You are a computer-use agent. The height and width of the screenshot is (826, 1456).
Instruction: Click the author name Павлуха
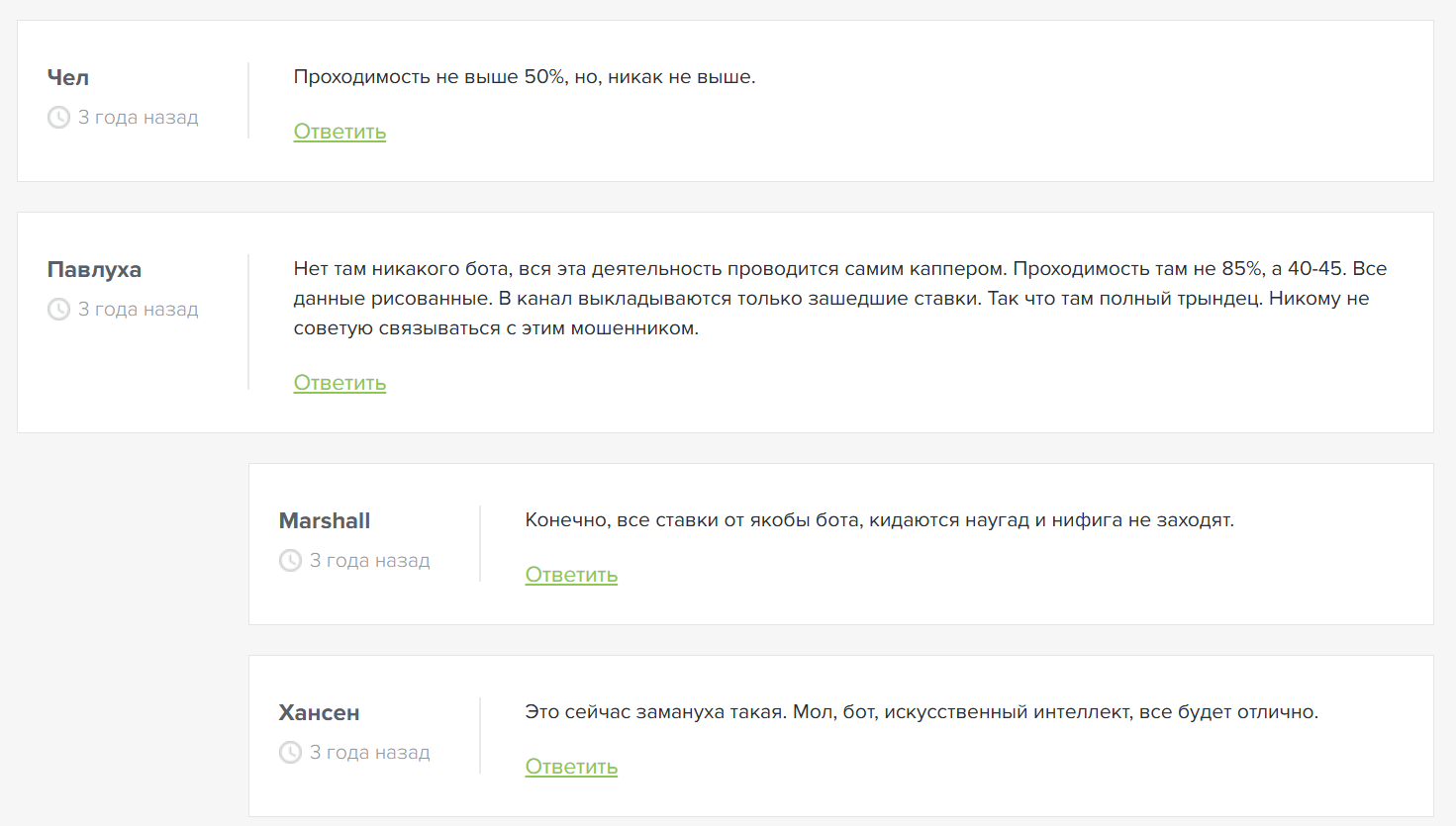tap(94, 269)
